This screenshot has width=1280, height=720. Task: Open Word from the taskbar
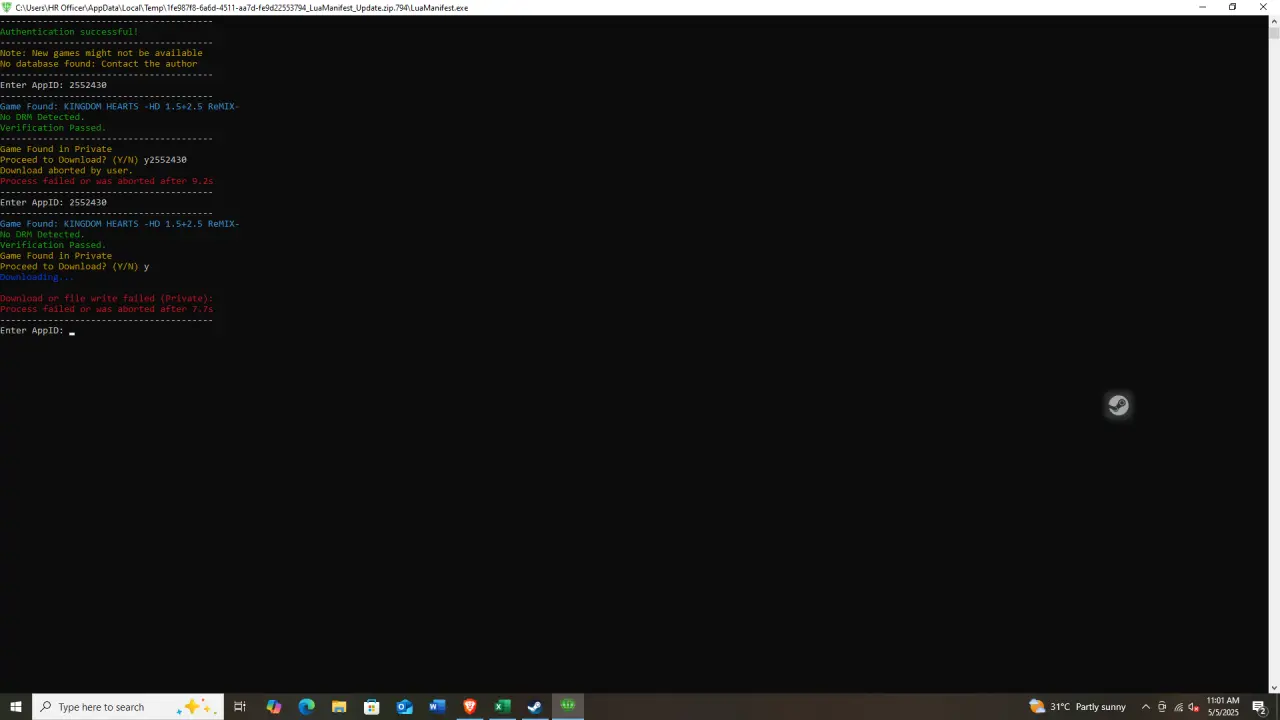[437, 707]
